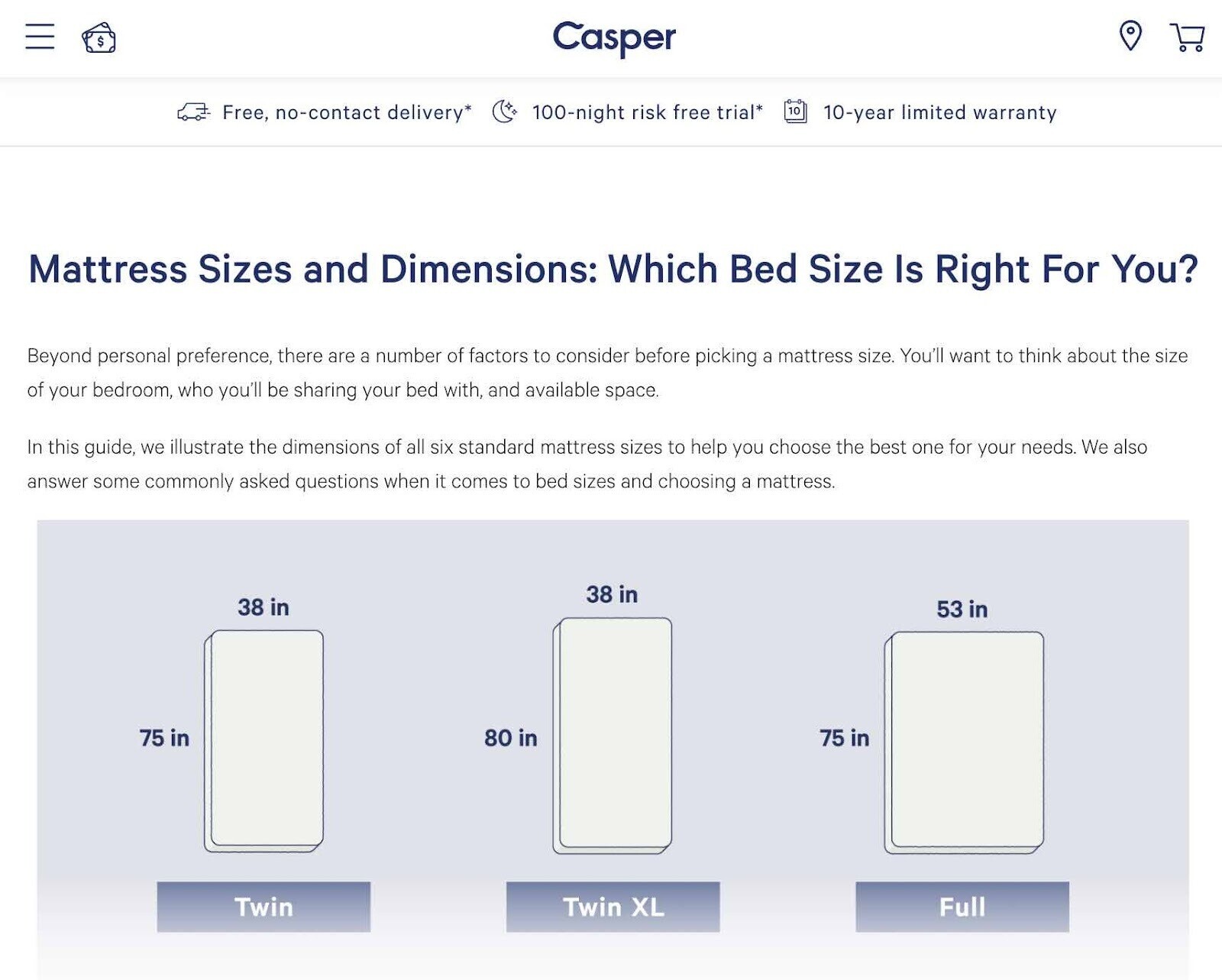The height and width of the screenshot is (980, 1222).
Task: Open 100-night risk free trial details
Action: pos(648,112)
